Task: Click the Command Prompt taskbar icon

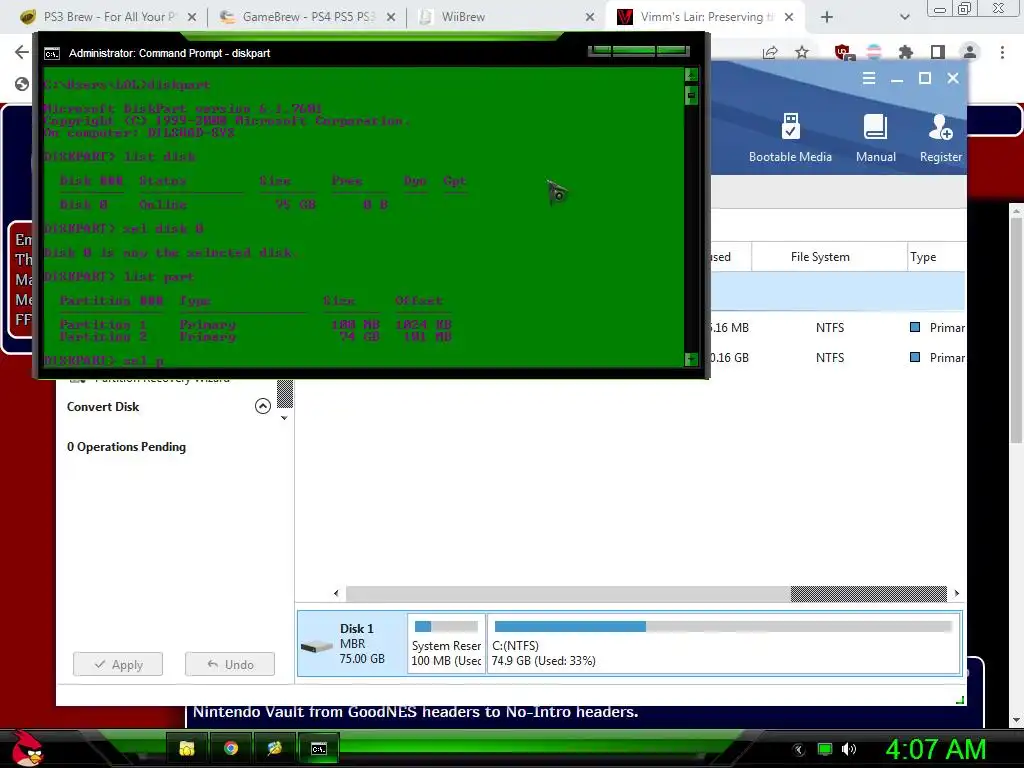Action: [318, 748]
